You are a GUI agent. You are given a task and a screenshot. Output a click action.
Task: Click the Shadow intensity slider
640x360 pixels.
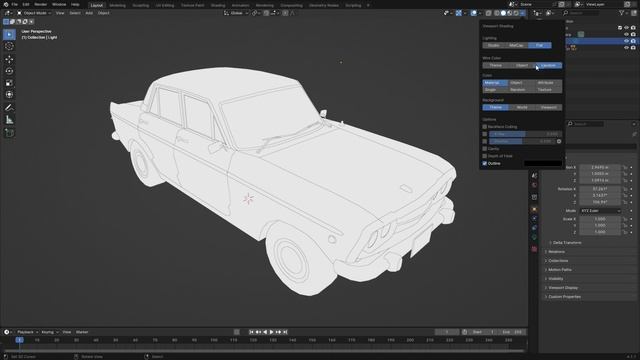pos(522,142)
